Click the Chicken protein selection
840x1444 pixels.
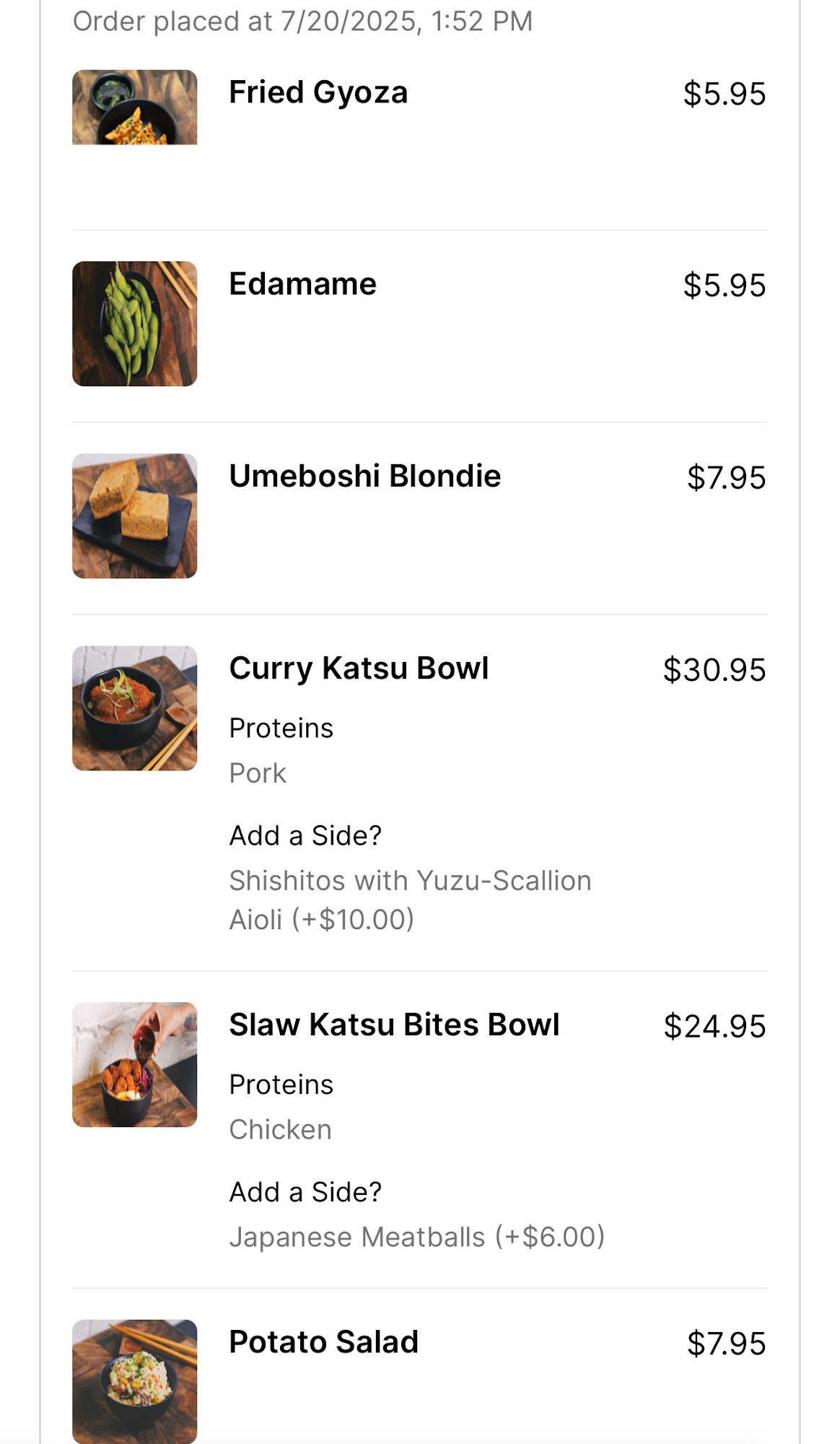[x=280, y=1129]
